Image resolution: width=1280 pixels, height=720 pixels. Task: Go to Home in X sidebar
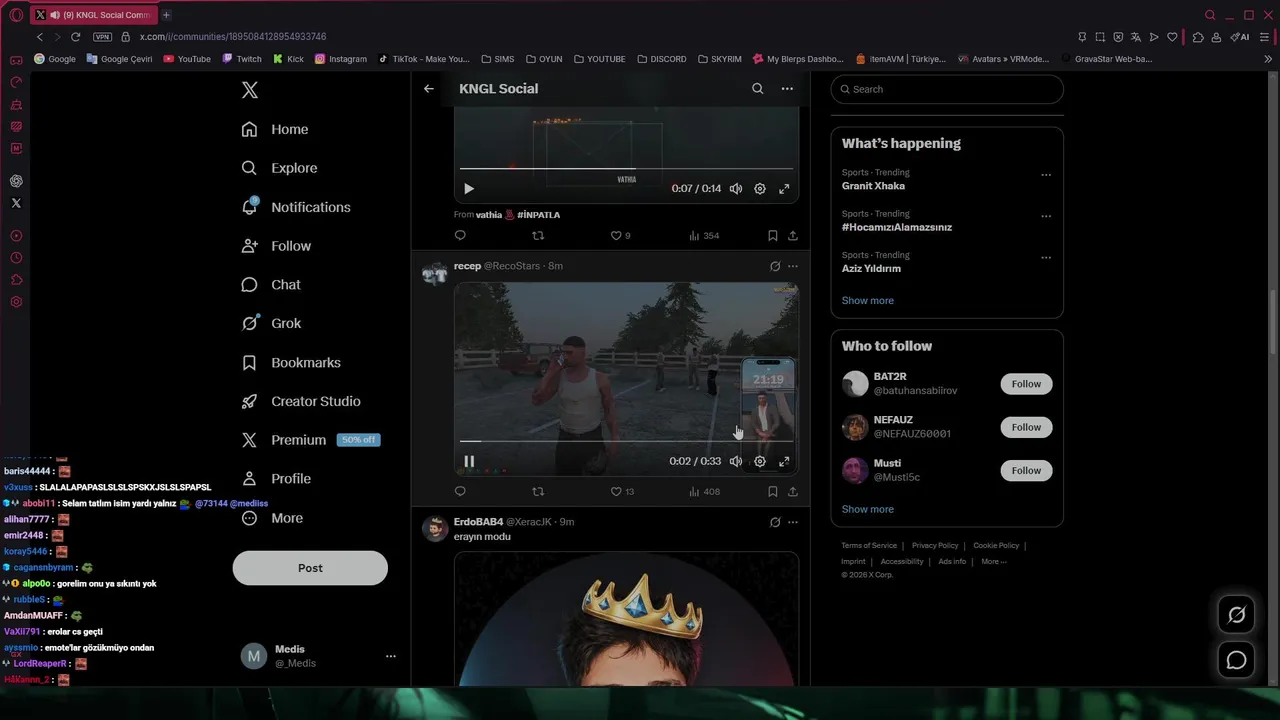[275, 129]
